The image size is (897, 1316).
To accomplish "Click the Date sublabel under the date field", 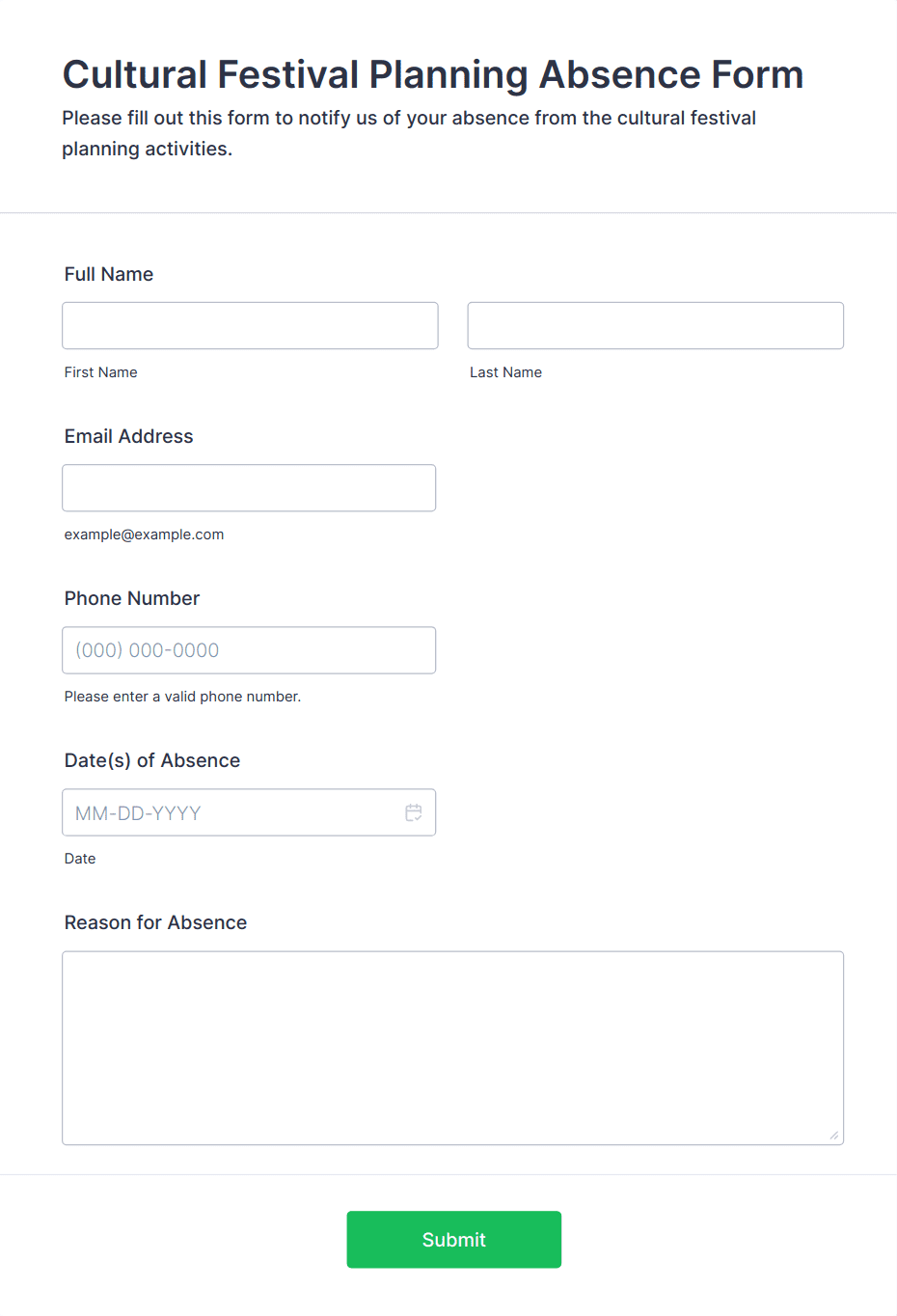I will coord(80,859).
